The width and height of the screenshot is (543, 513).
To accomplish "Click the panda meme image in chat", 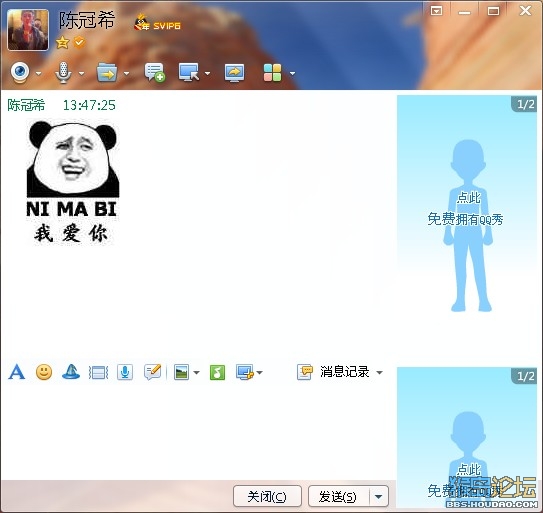I will point(73,182).
